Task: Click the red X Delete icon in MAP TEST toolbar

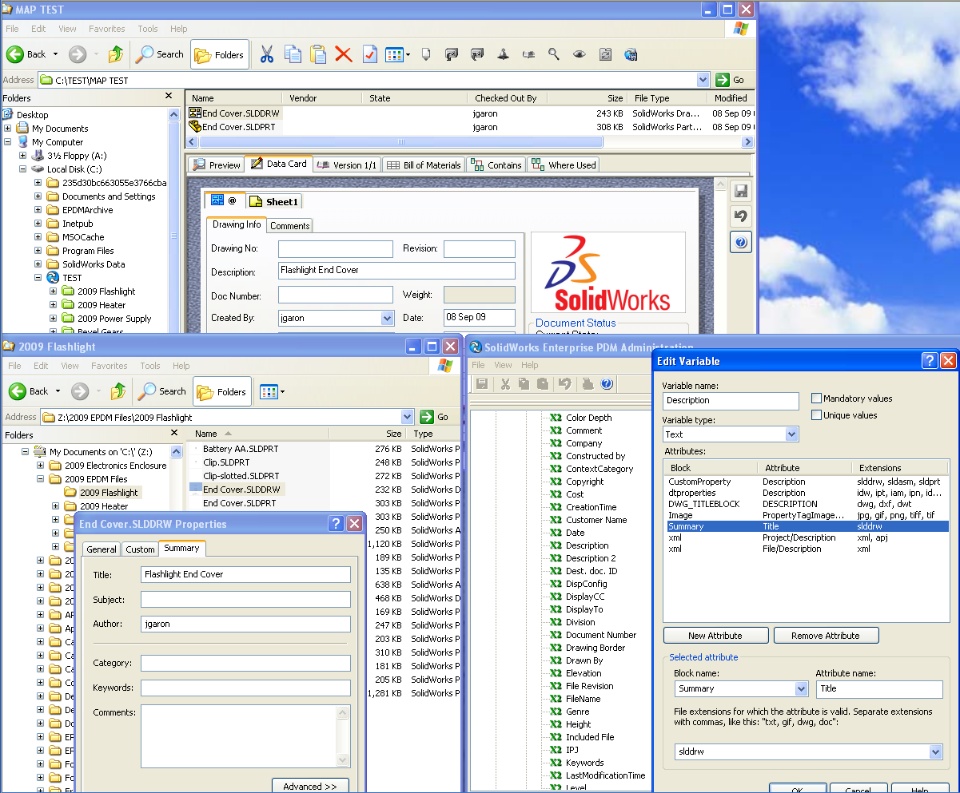Action: 343,54
